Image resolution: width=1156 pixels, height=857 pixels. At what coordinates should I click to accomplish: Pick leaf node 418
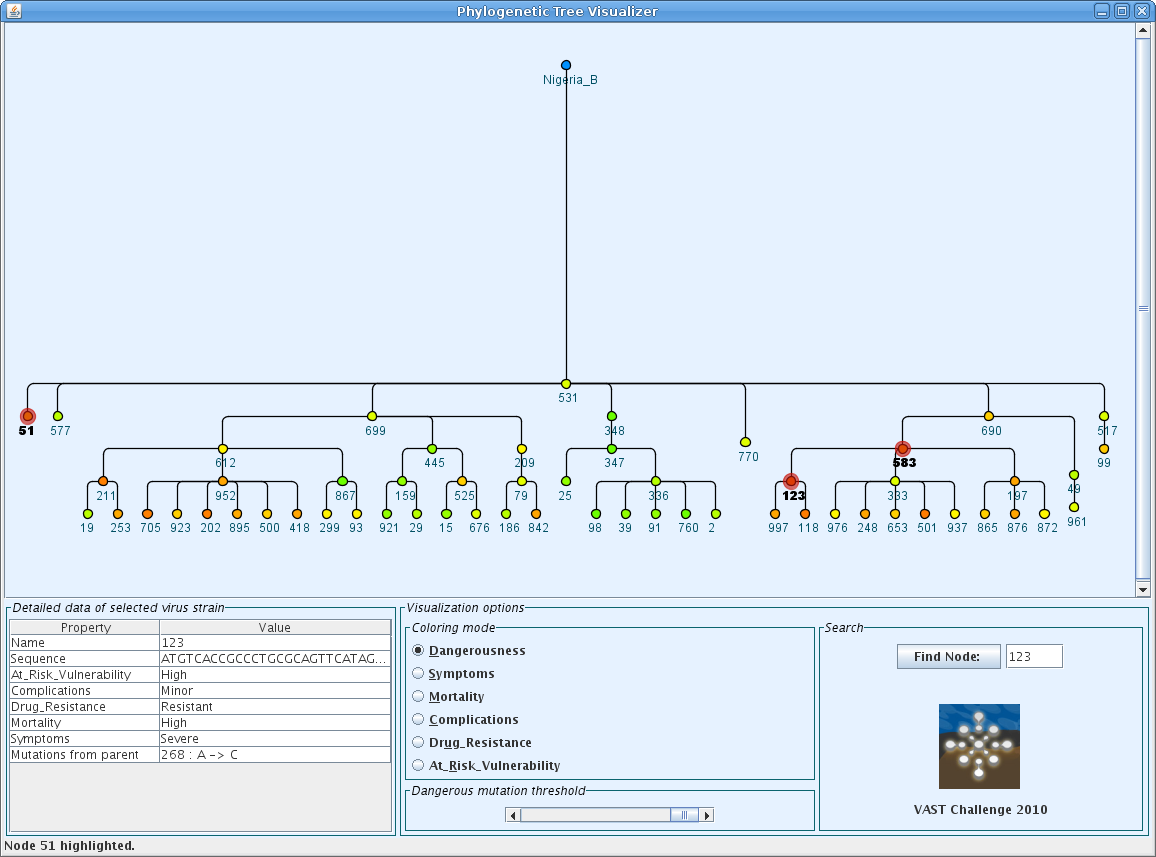[x=297, y=514]
